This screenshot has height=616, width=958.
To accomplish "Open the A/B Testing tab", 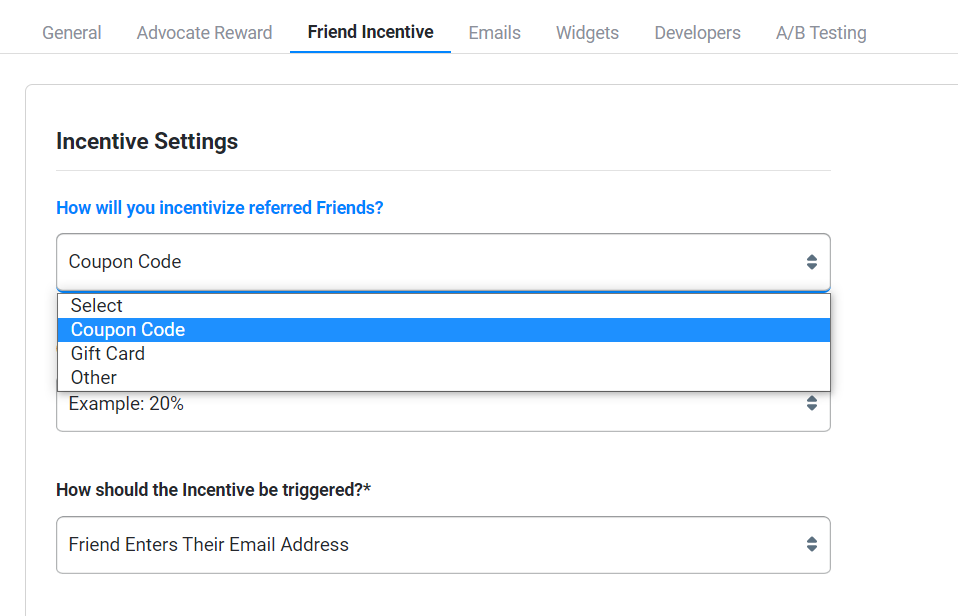I will [x=821, y=33].
